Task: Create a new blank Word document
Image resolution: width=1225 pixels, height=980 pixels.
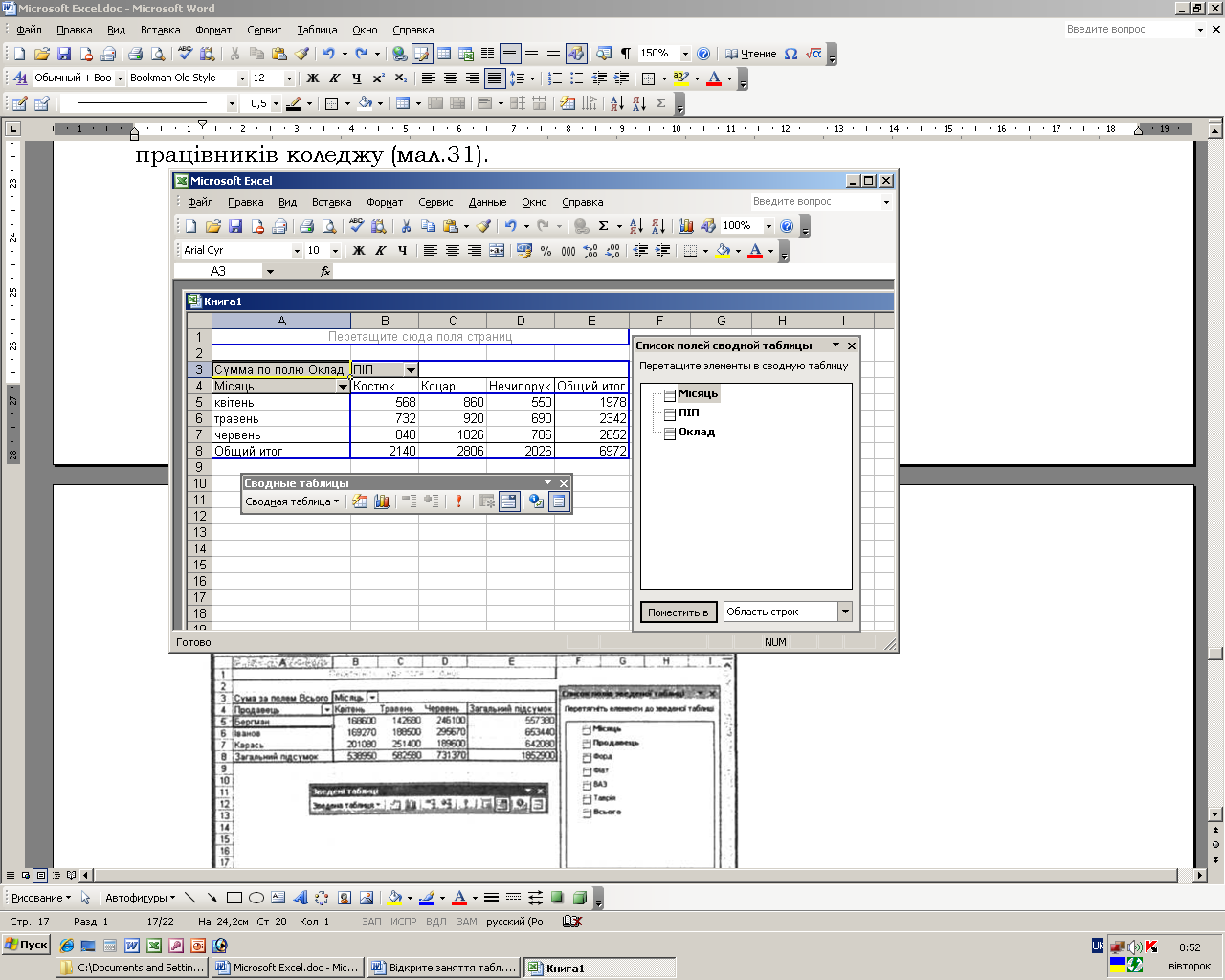Action: point(19,54)
